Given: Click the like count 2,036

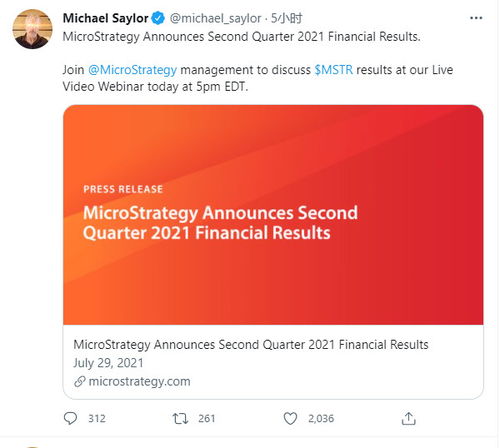Looking at the screenshot, I should (321, 419).
